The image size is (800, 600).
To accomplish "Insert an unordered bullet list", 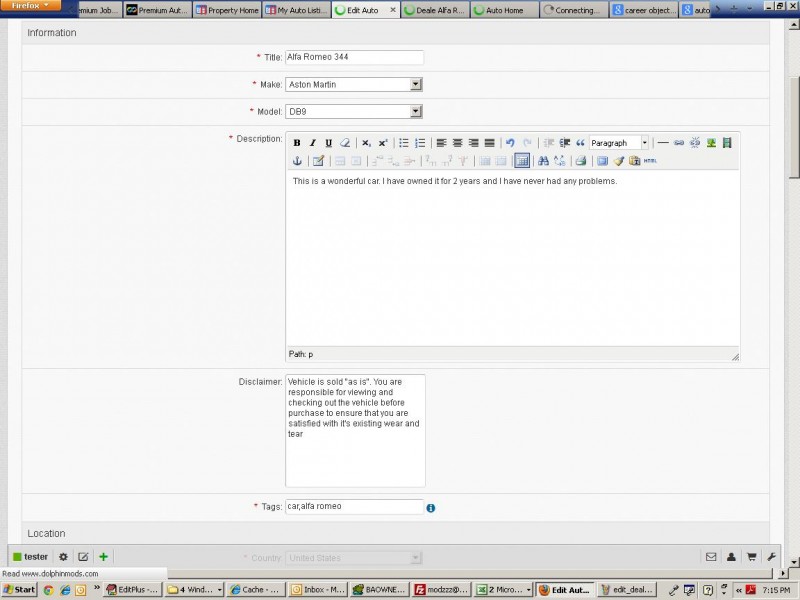I will tap(404, 143).
